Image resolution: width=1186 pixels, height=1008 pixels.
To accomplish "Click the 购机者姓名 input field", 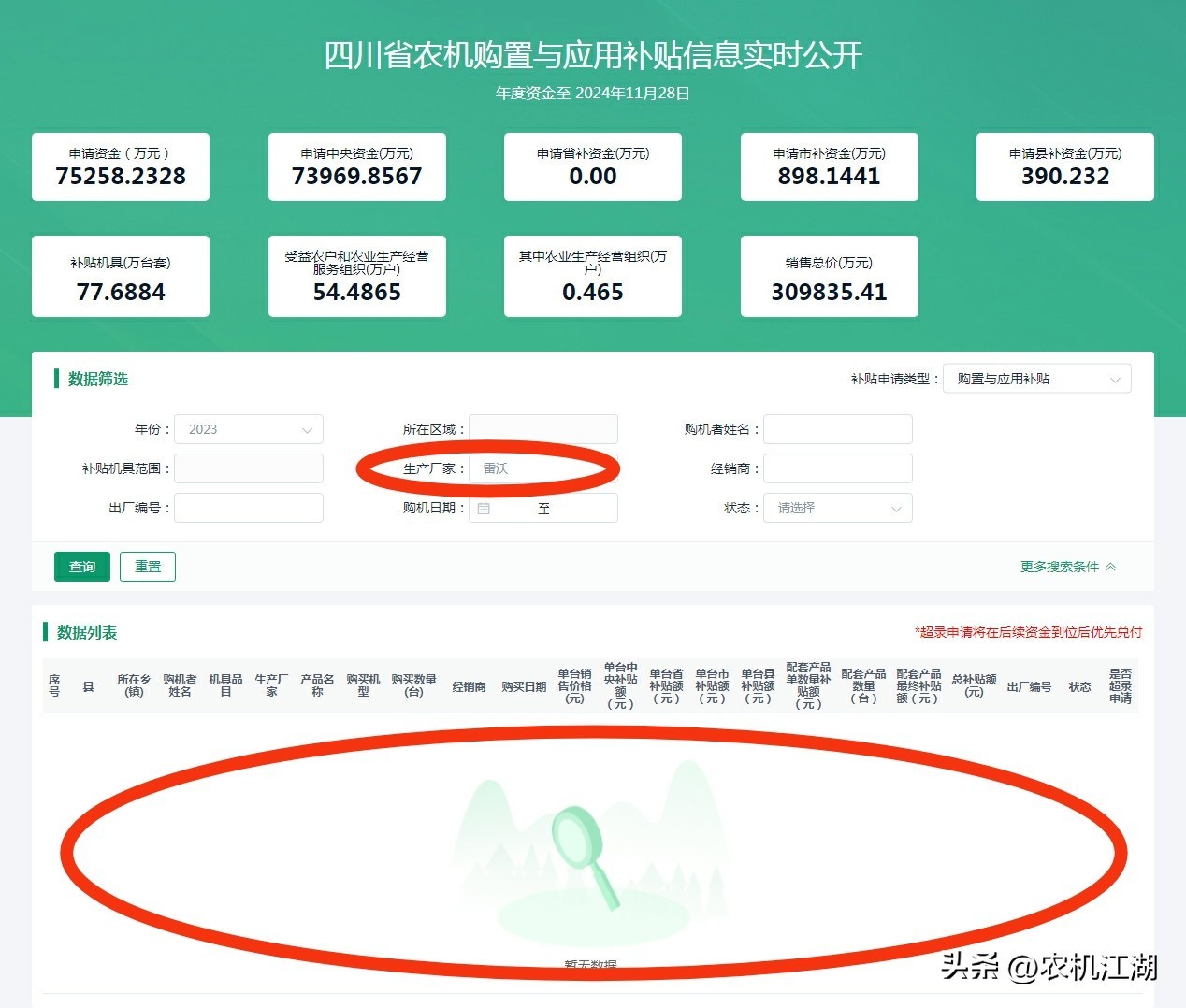I will 838,429.
